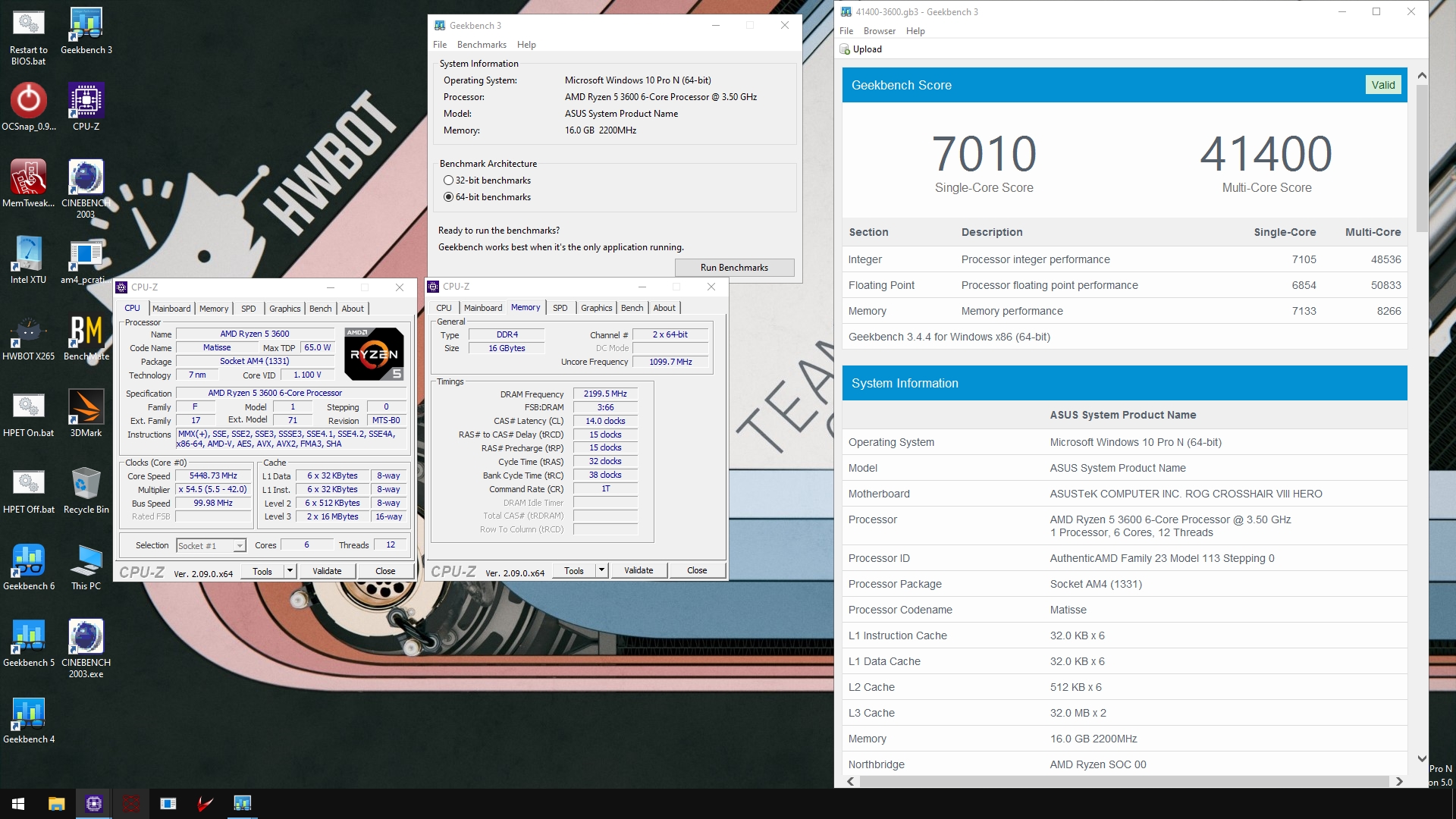Click horizontal scrollbar right arrow in results
Screen dimensions: 1456x819
coord(1399,782)
